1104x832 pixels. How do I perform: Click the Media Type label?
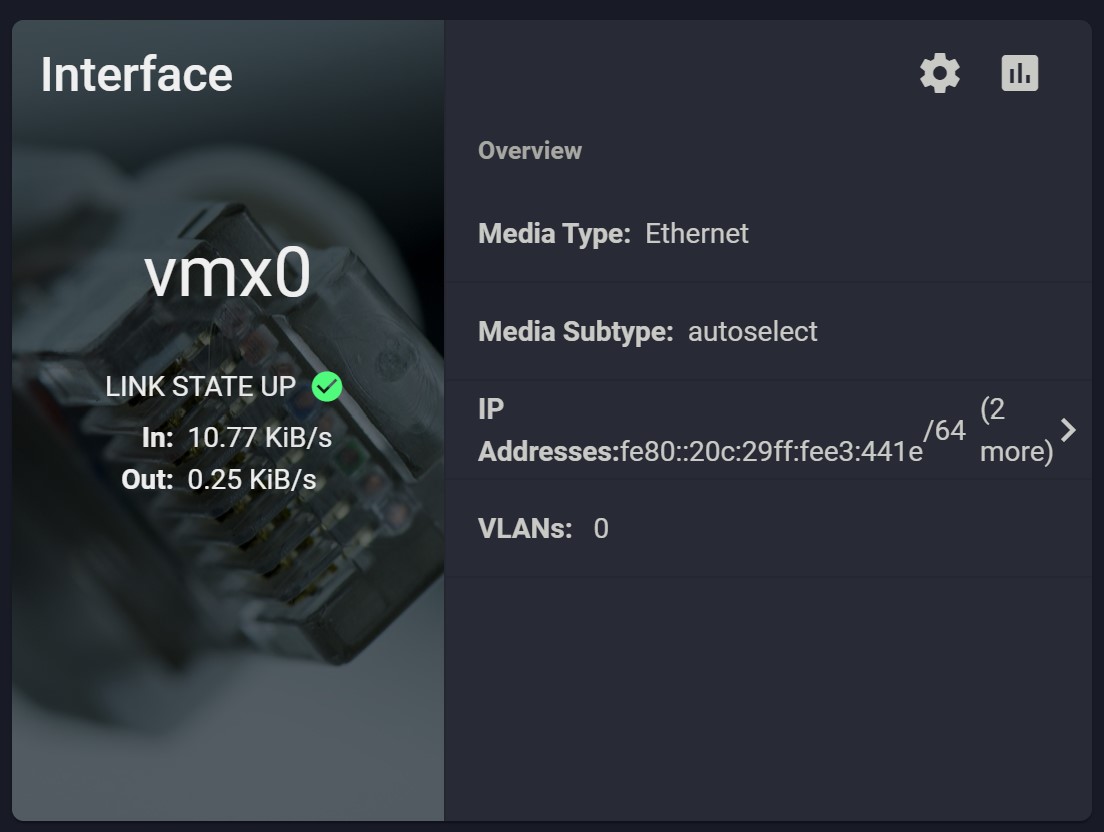pos(554,234)
